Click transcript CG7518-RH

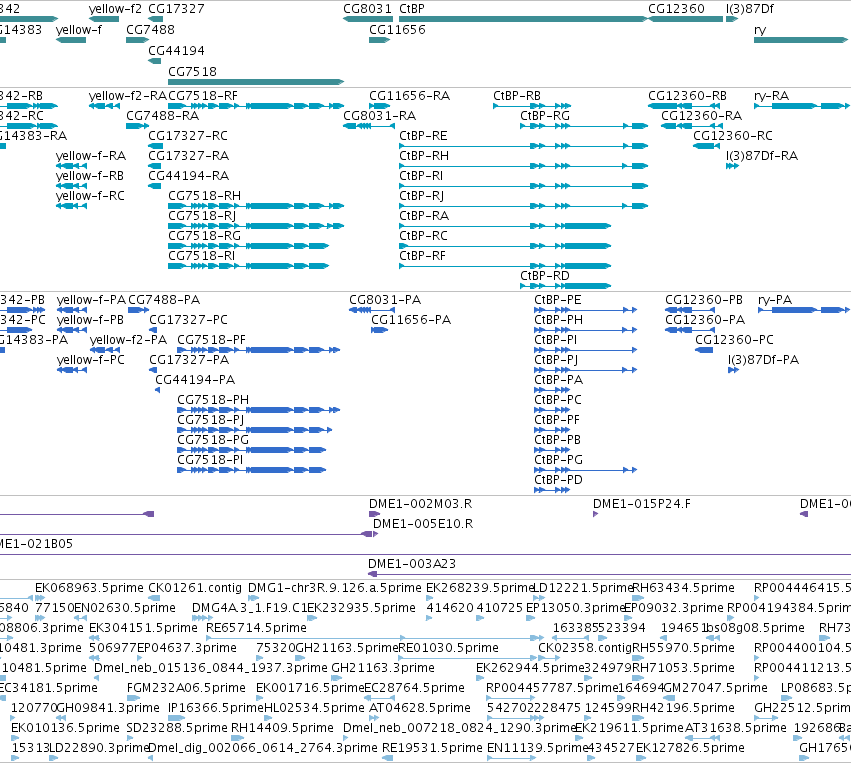click(256, 206)
